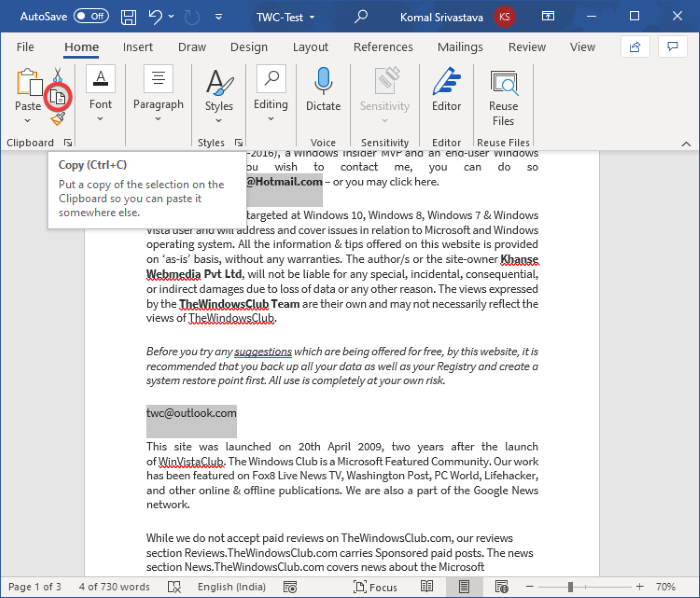This screenshot has height=598, width=700.
Task: Select the Home tab
Action: point(81,47)
